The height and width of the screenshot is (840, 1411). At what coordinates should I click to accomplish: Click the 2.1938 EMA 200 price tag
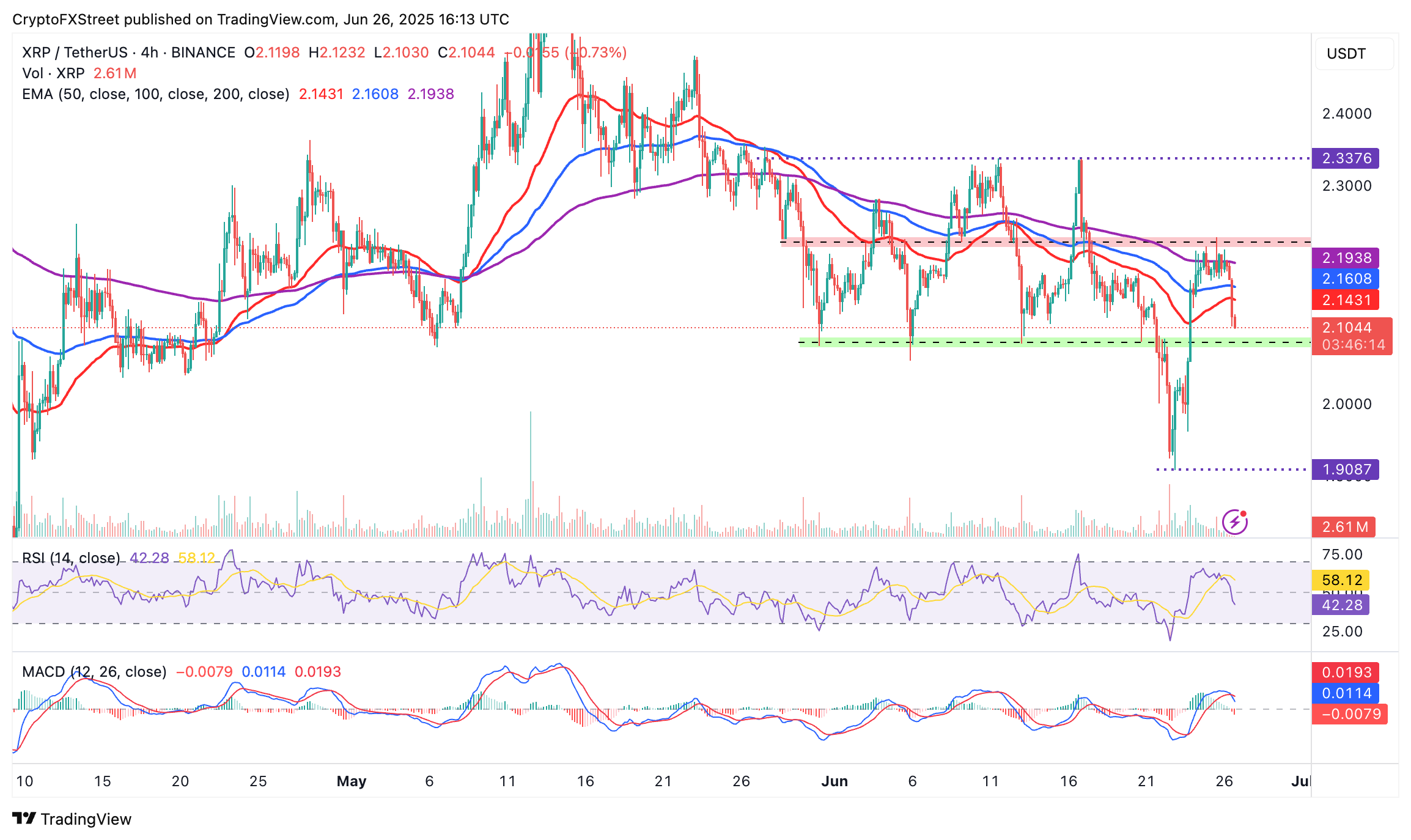pyautogui.click(x=1346, y=258)
